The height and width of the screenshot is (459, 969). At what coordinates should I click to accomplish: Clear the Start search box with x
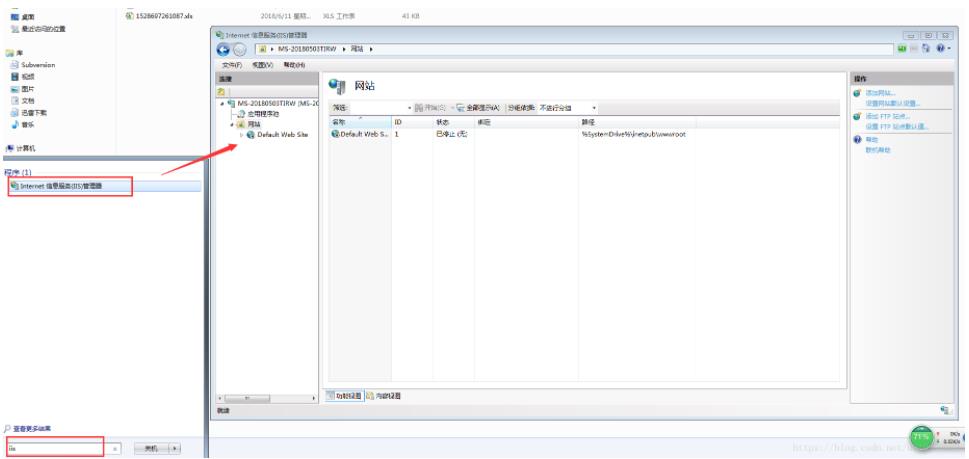(115, 449)
